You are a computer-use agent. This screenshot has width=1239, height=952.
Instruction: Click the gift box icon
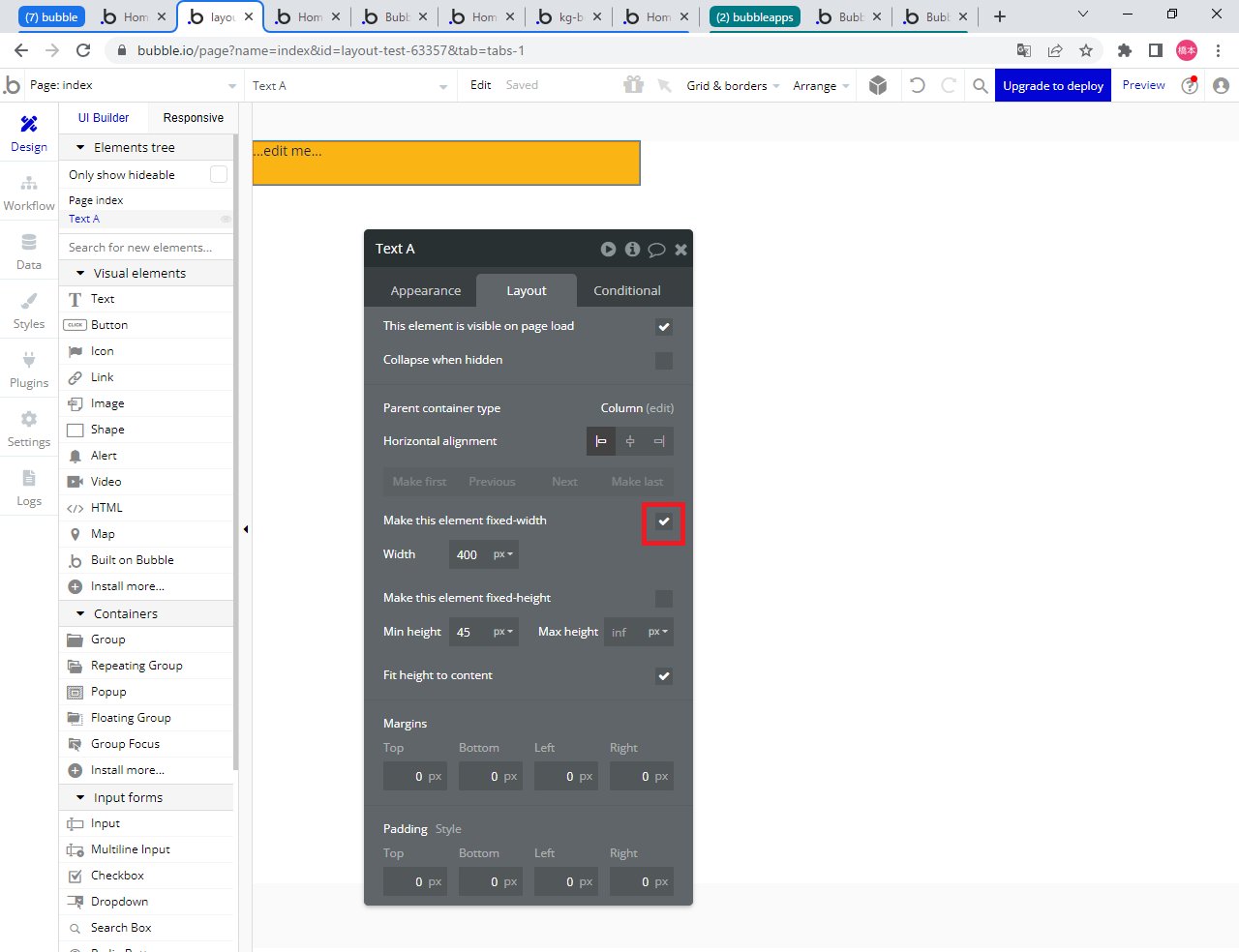[634, 85]
